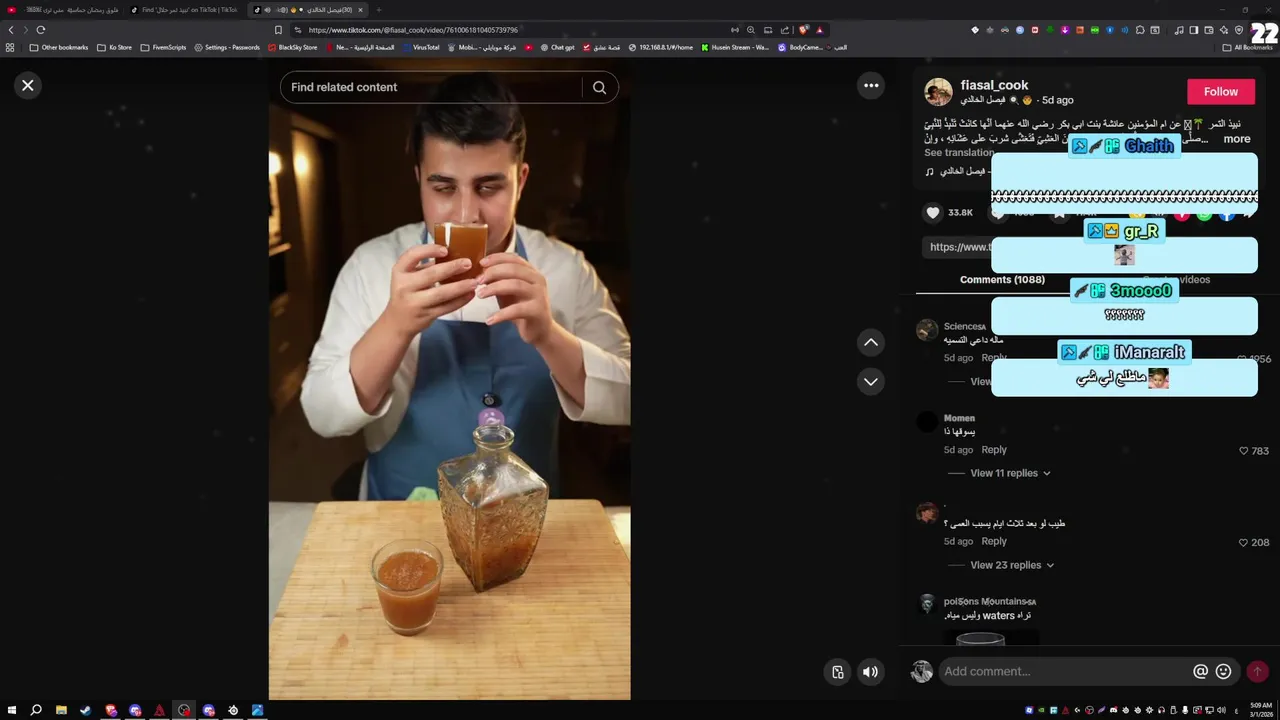Open Windows taskbar search icon
1280x720 pixels.
36,710
